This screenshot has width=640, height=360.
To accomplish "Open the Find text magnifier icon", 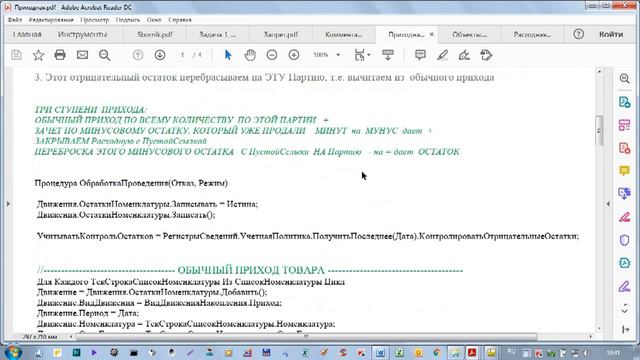I will click(104, 55).
